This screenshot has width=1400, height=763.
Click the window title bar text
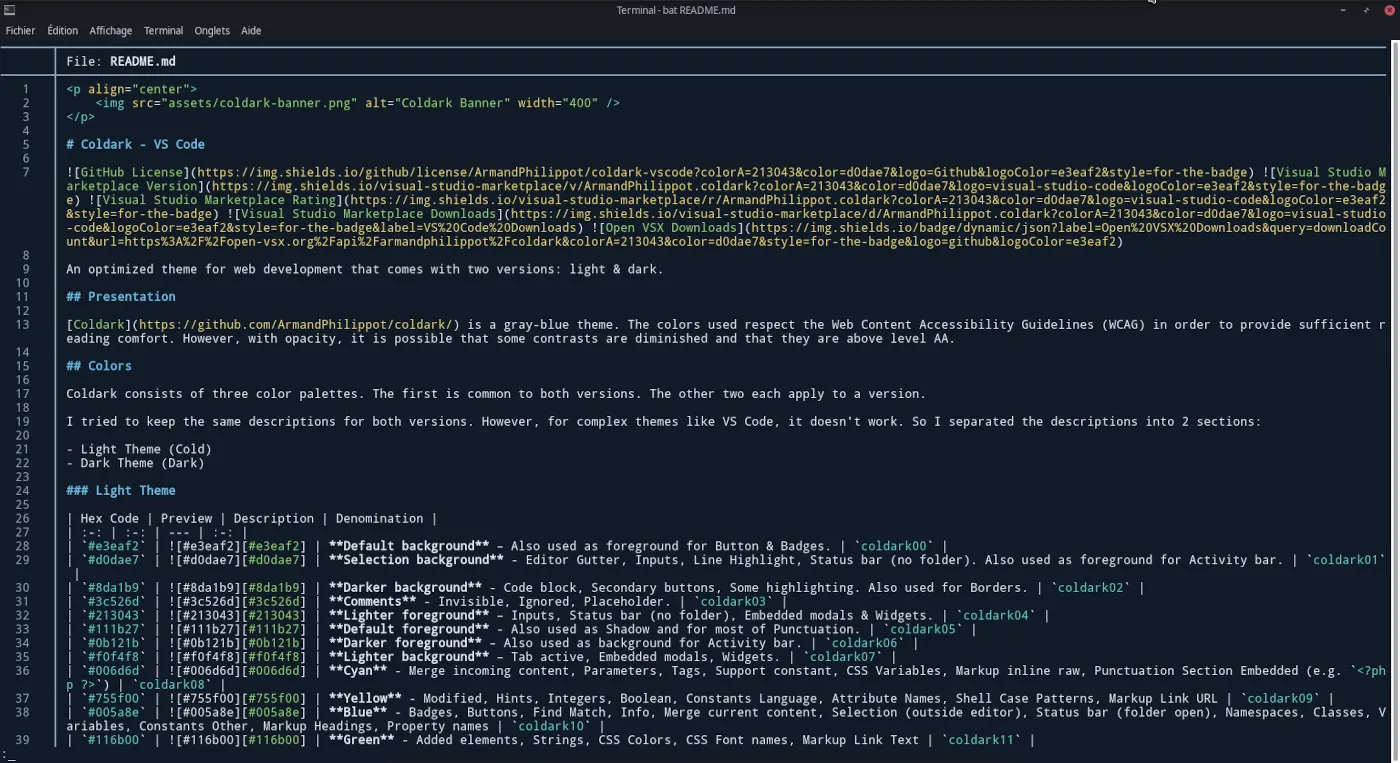676,10
